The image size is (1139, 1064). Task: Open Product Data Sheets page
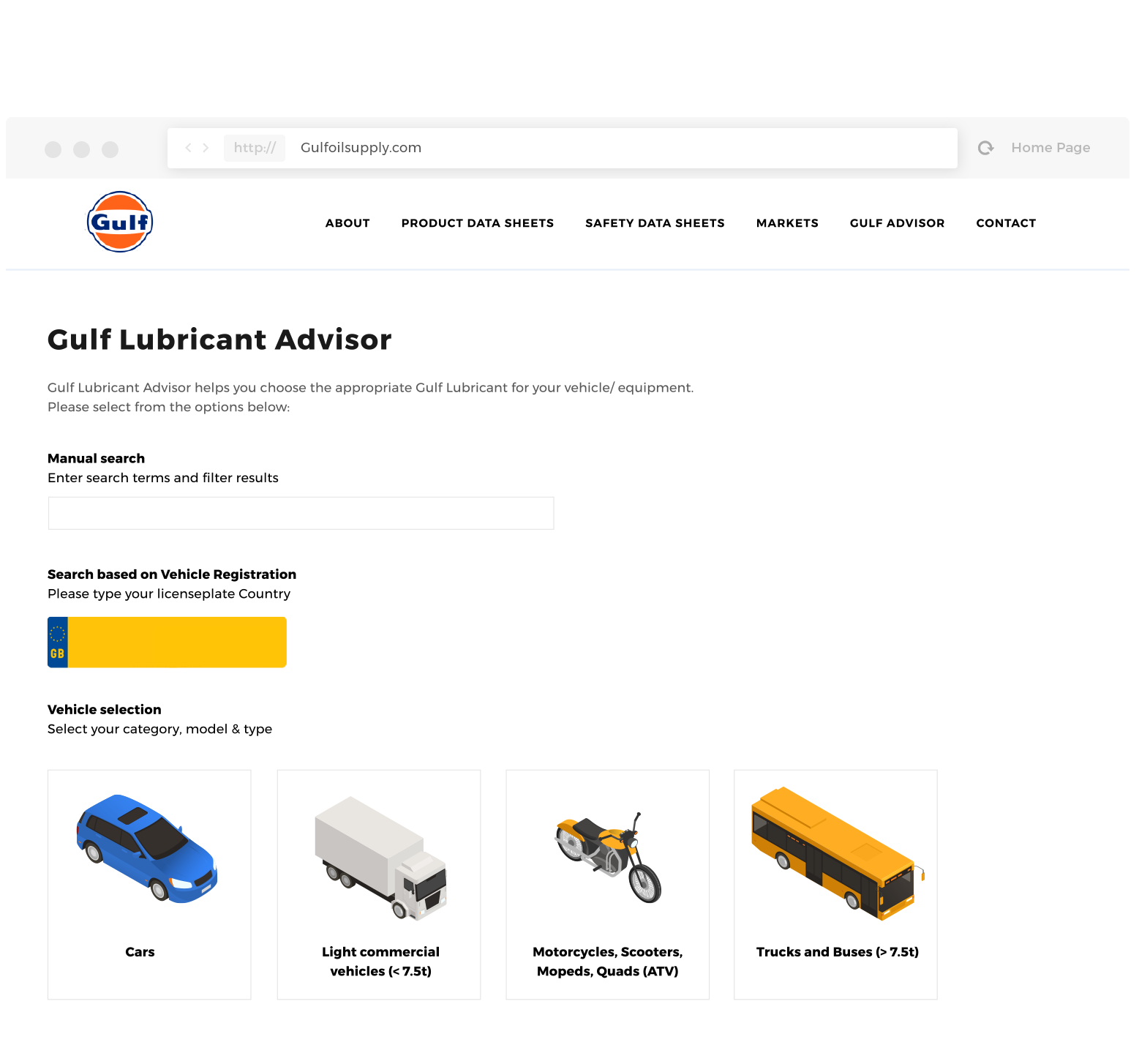(x=478, y=223)
